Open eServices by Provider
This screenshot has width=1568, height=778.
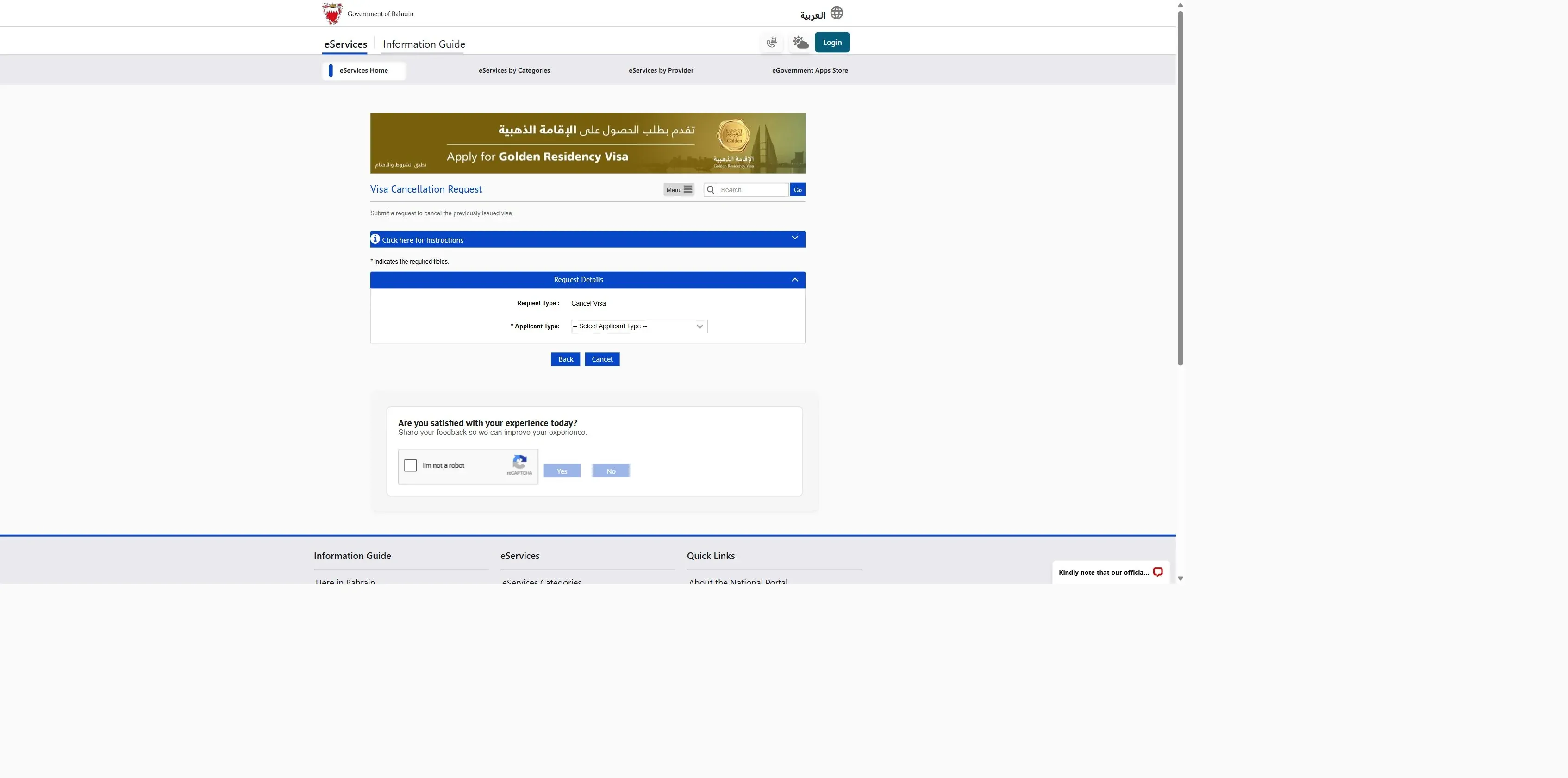tap(661, 70)
